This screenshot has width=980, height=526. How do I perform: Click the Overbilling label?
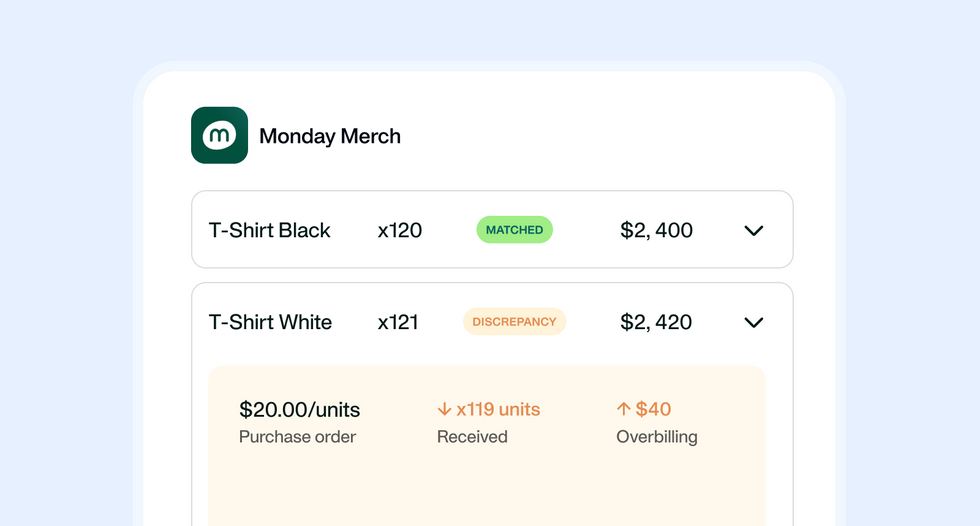[657, 437]
